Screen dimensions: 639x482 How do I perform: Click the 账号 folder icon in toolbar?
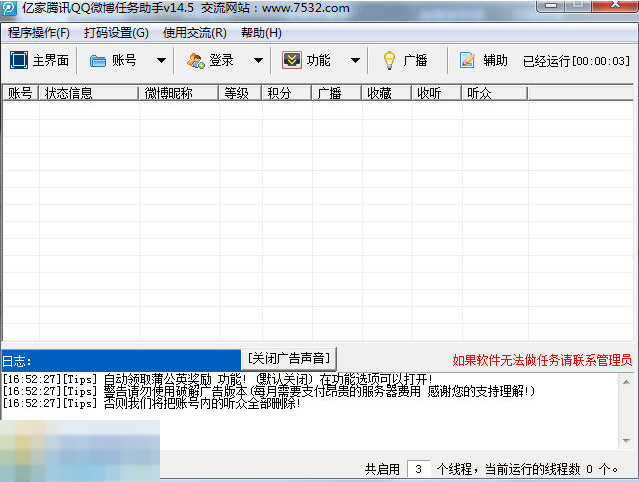98,60
